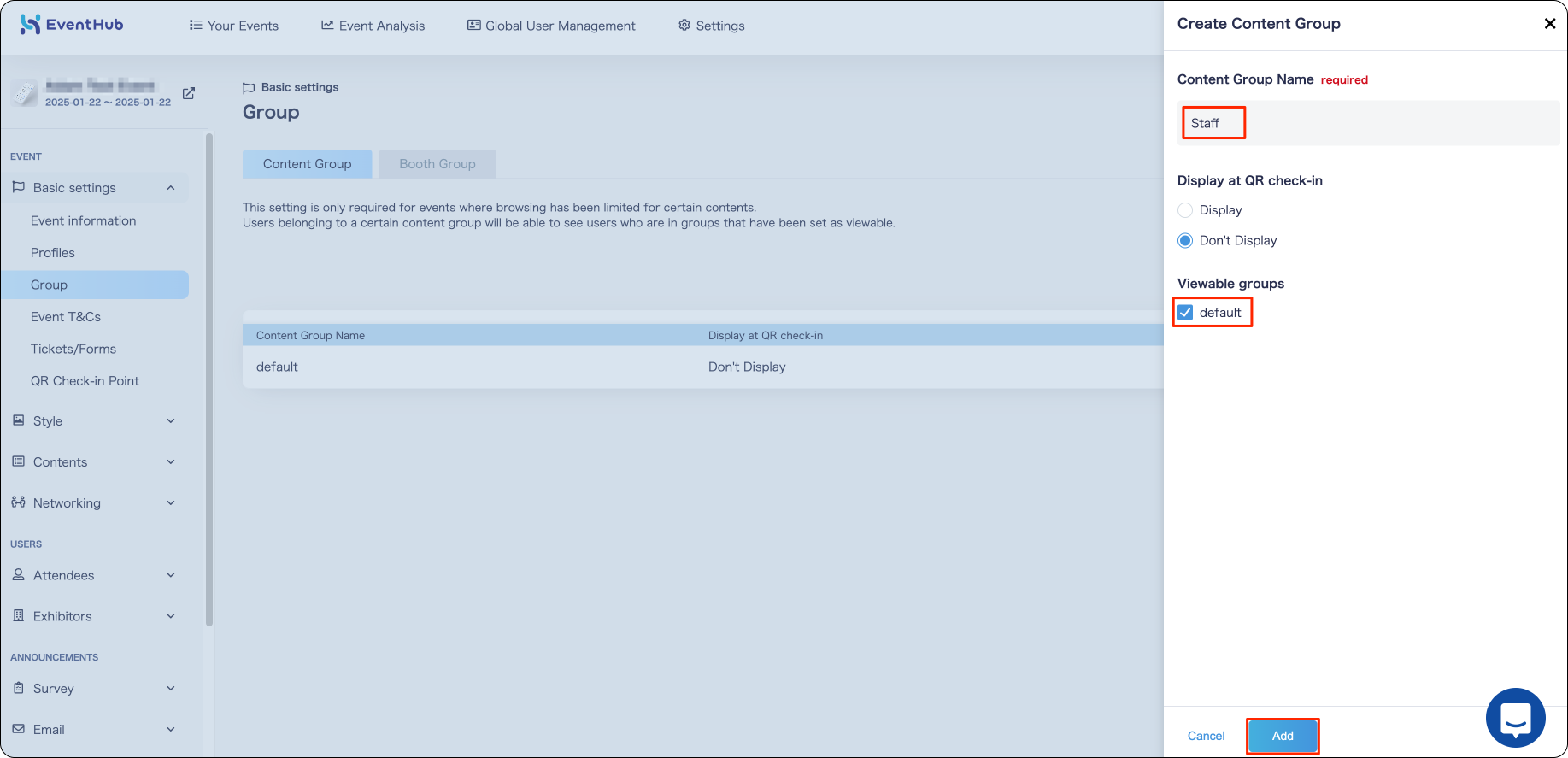
Task: Open the chat support bubble
Action: point(1516,718)
